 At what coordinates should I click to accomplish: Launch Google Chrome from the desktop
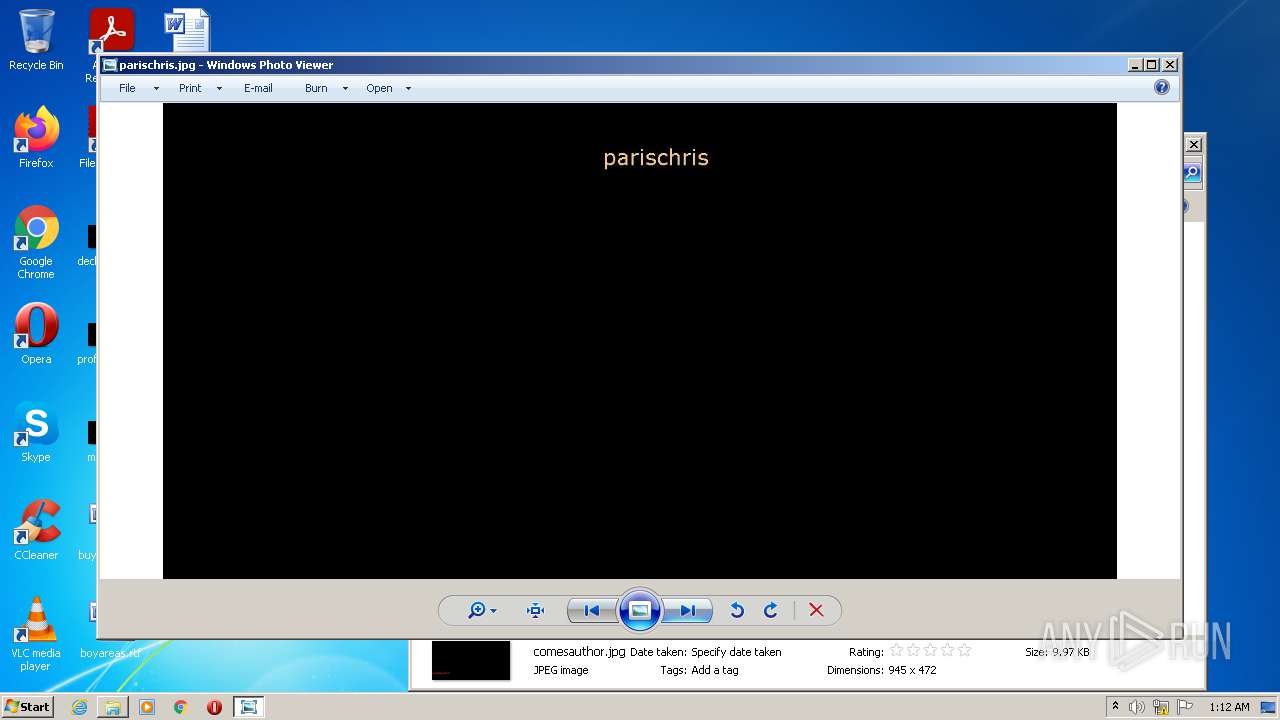[36, 242]
